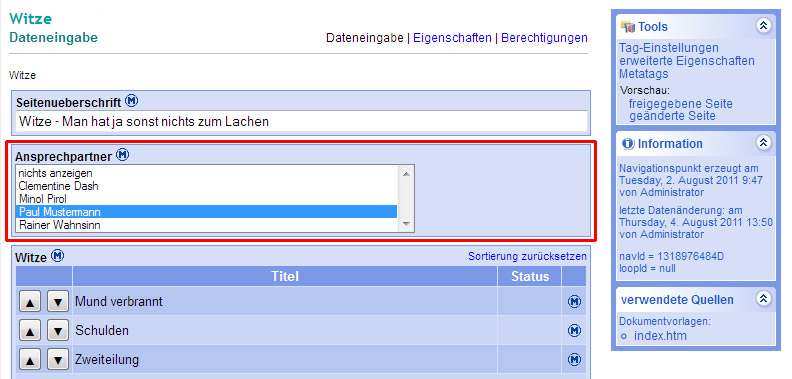Click the Titel column header

coord(285,276)
